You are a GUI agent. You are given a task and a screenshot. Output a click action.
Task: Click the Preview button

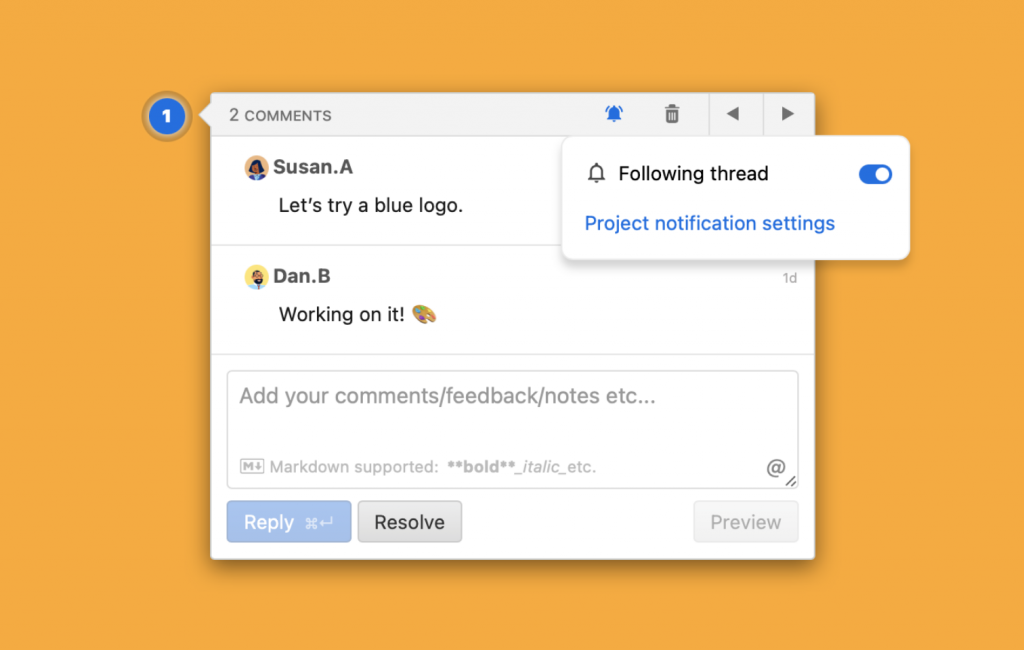pyautogui.click(x=745, y=522)
